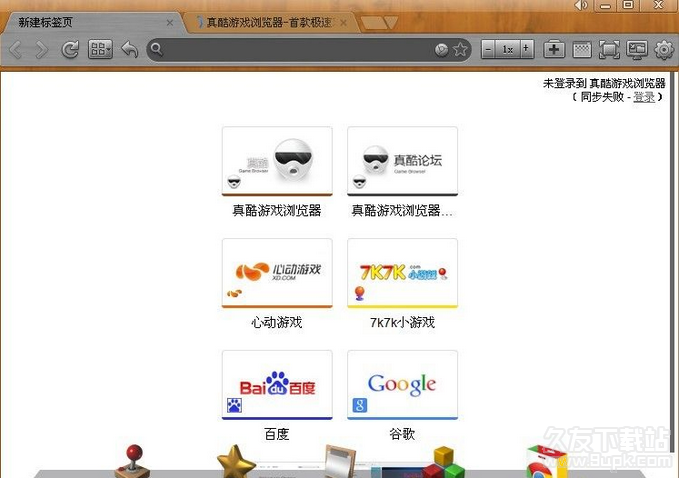Click the joystick icon in bottom dock

(x=133, y=462)
